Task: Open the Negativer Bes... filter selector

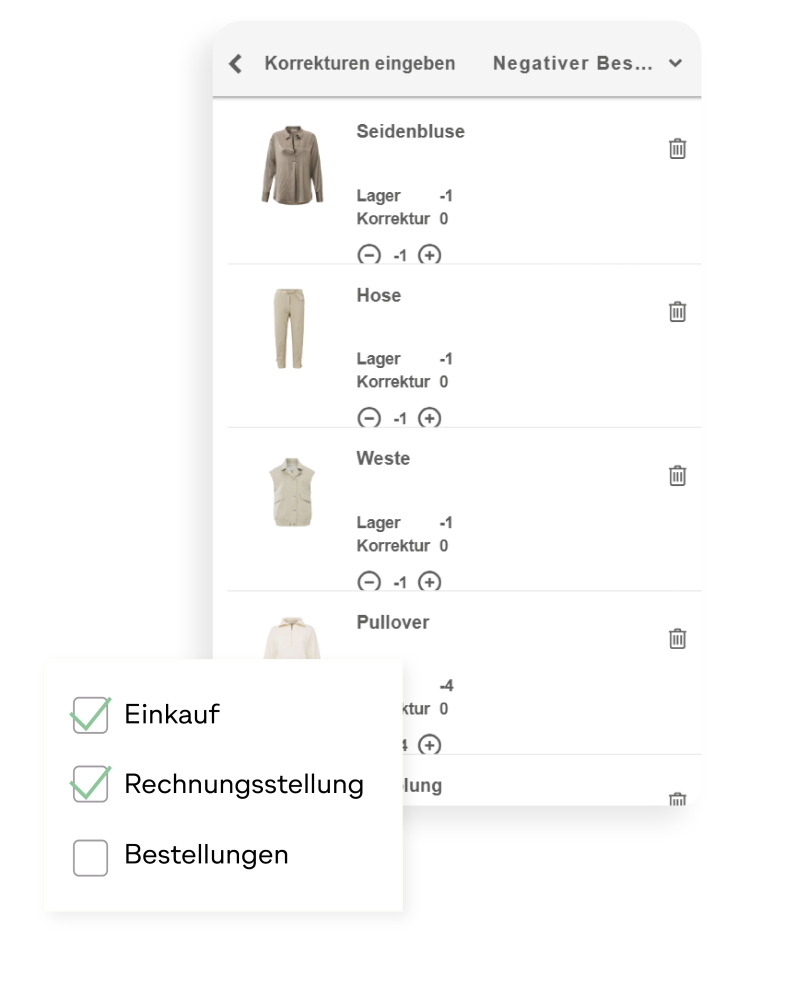Action: click(573, 64)
